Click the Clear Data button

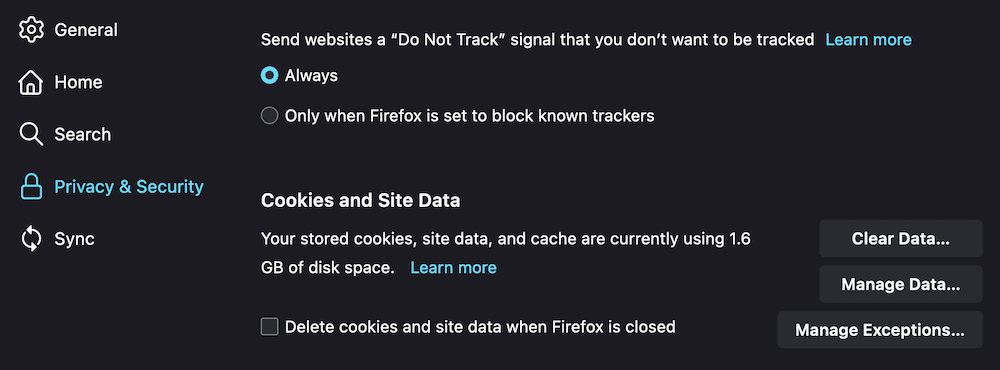(901, 239)
